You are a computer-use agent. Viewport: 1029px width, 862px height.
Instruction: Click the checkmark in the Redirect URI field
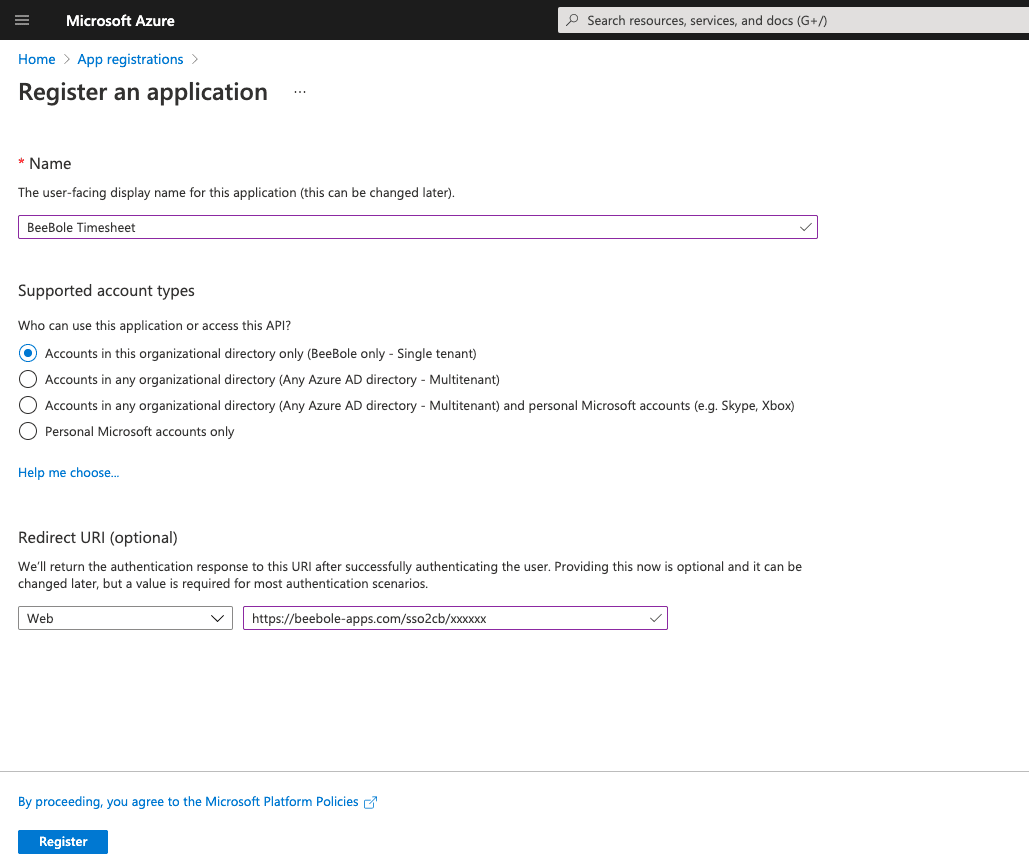655,618
